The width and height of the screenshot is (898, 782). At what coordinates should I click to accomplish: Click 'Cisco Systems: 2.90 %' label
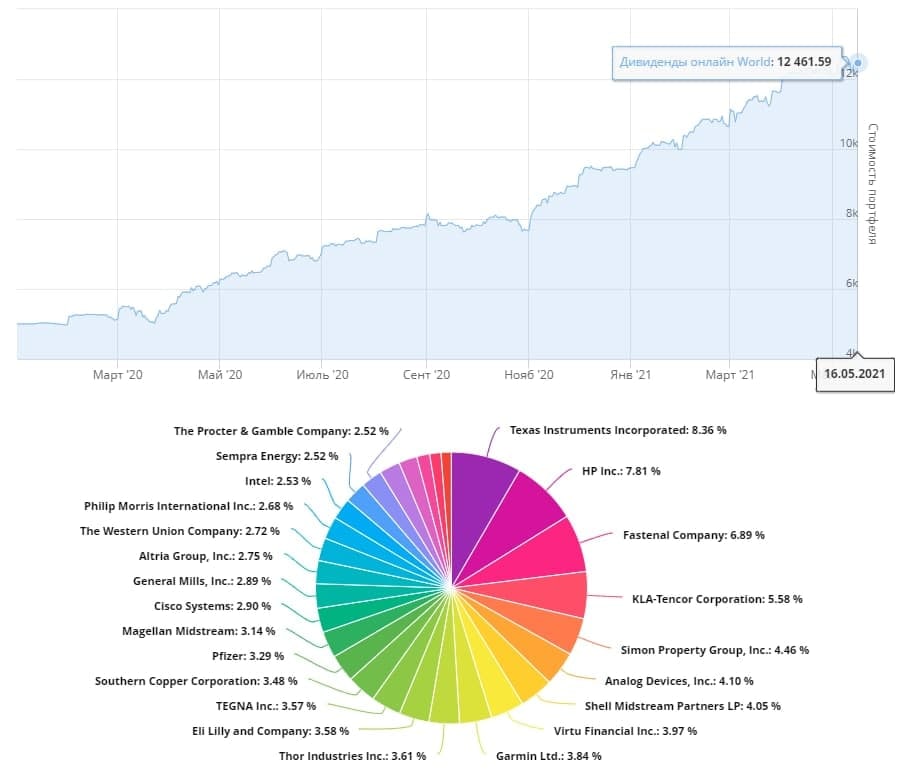(212, 606)
